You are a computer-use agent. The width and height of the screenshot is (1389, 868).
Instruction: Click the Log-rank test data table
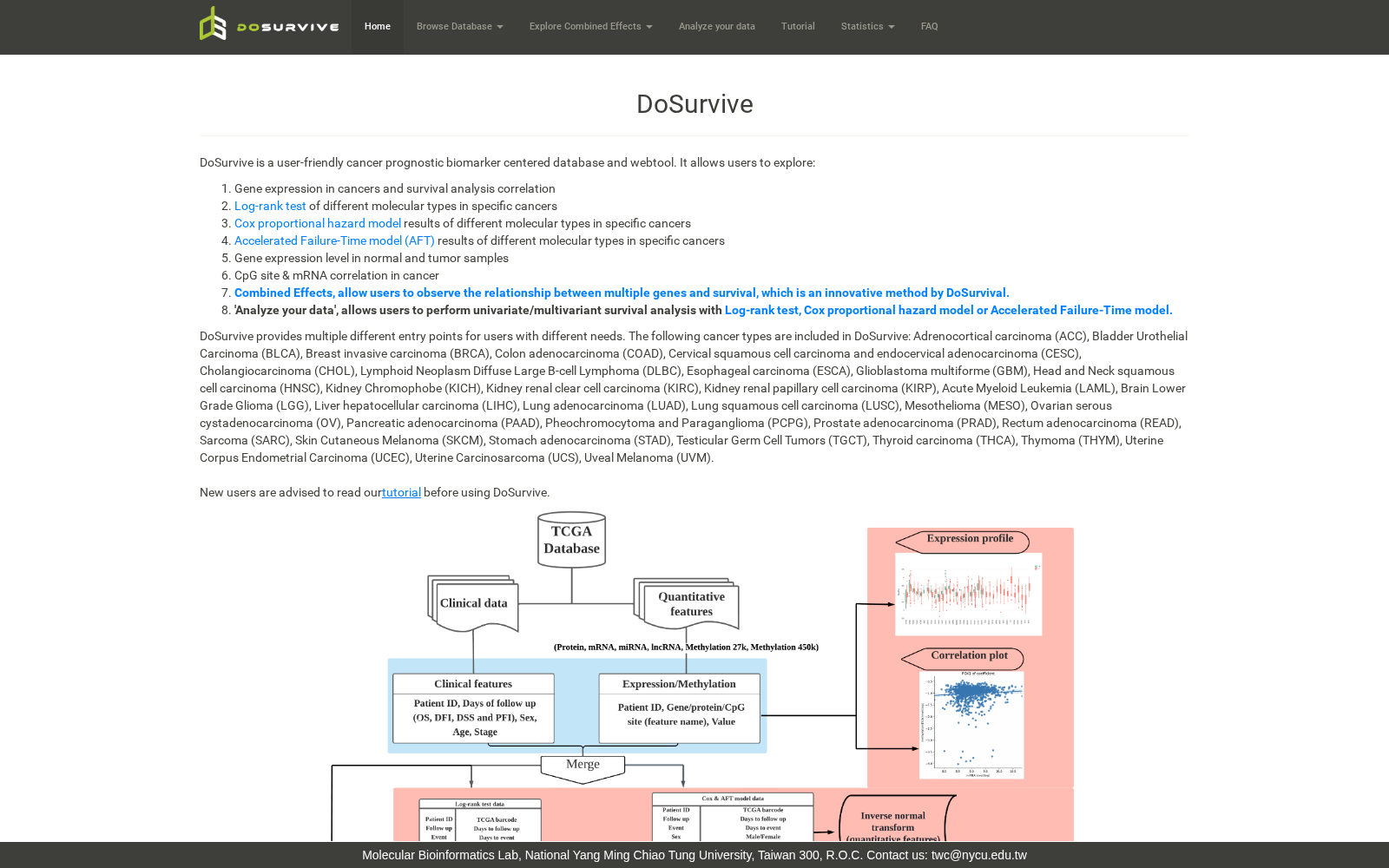[480, 820]
